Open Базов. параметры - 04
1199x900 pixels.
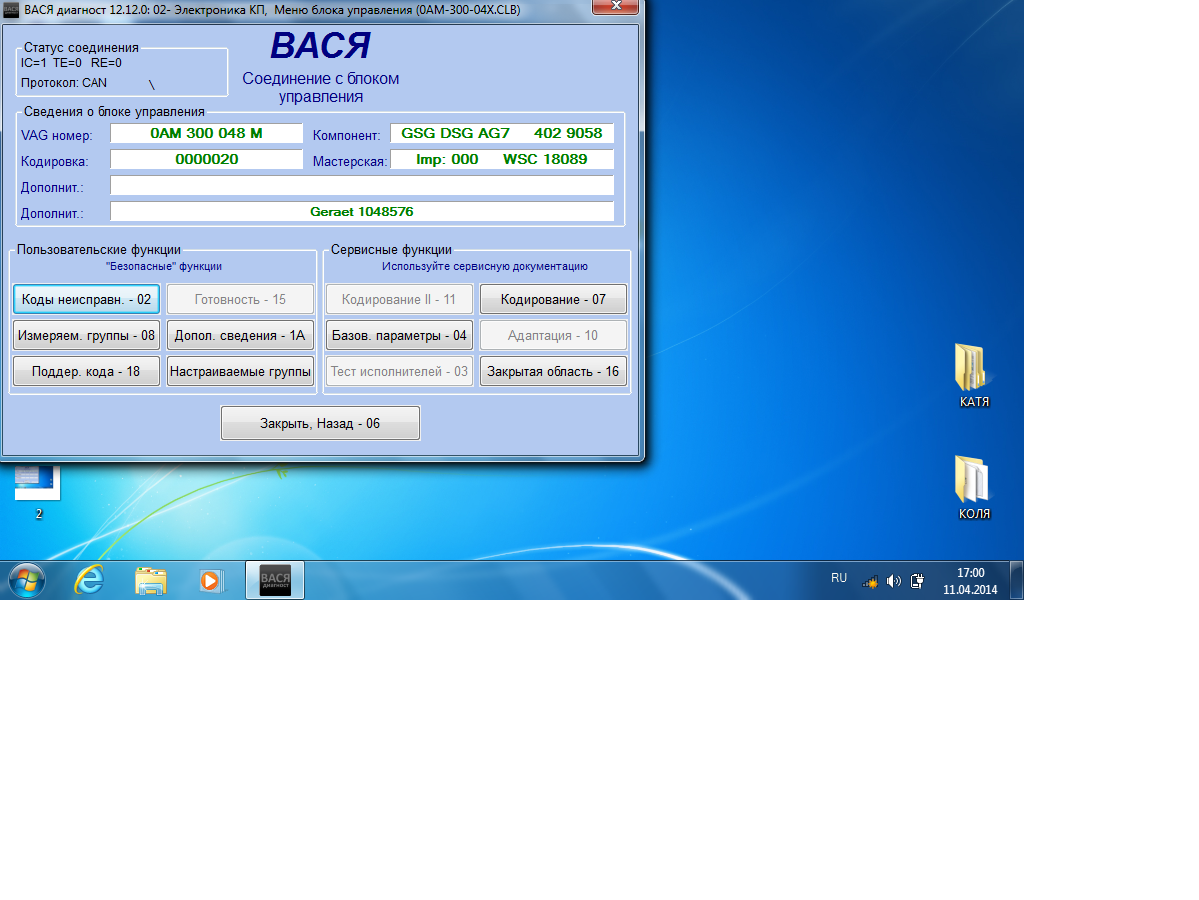point(399,335)
